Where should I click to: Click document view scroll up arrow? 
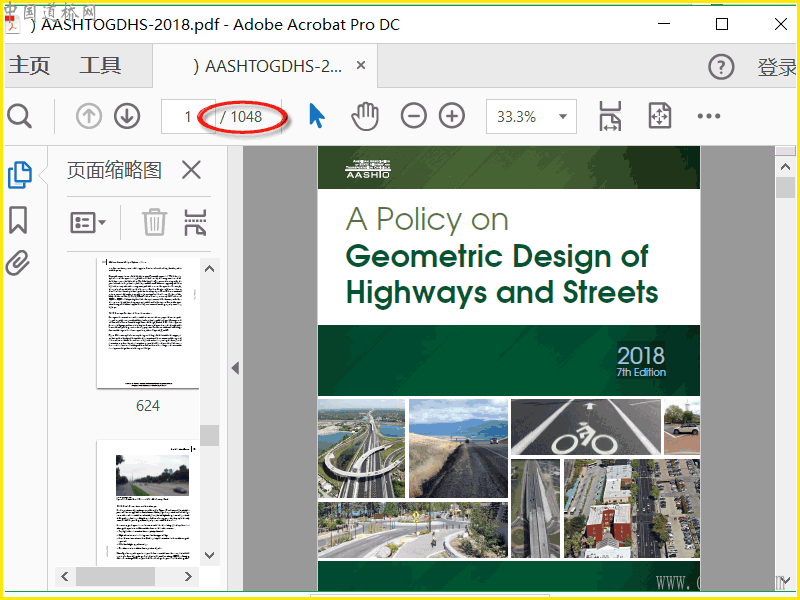[x=786, y=166]
